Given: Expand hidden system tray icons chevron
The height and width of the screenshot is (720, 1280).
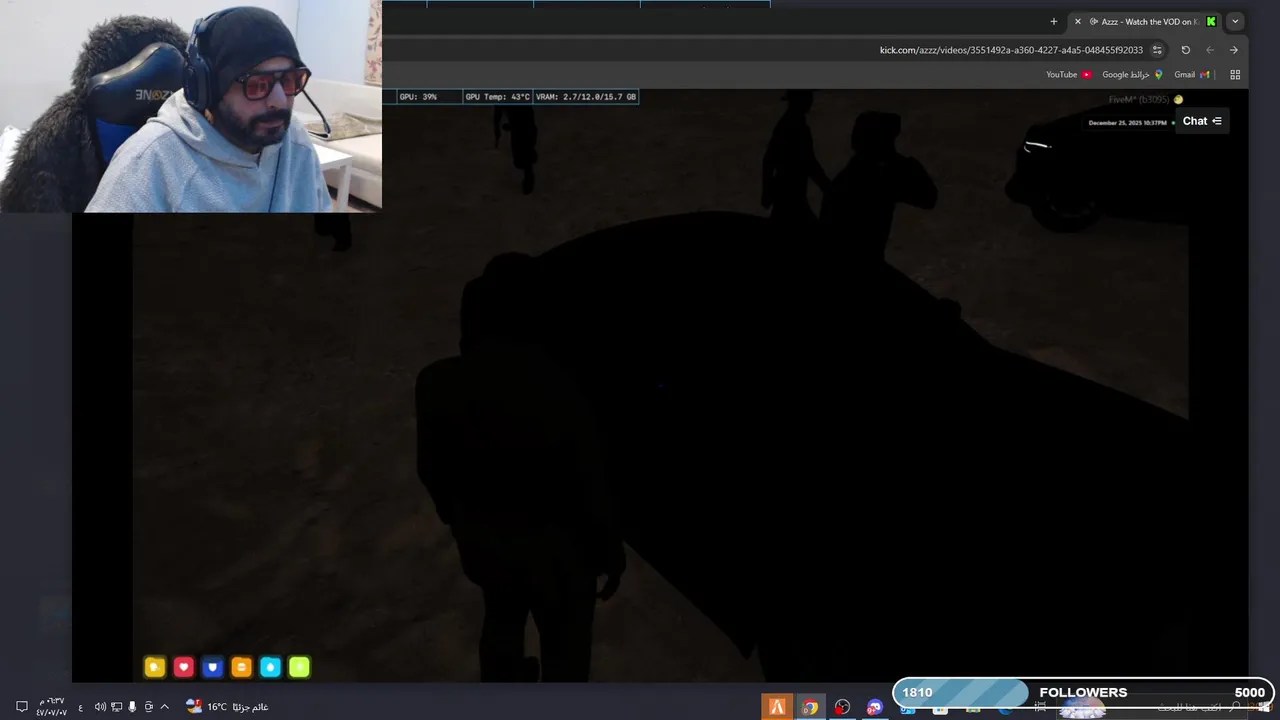Looking at the screenshot, I should [164, 707].
